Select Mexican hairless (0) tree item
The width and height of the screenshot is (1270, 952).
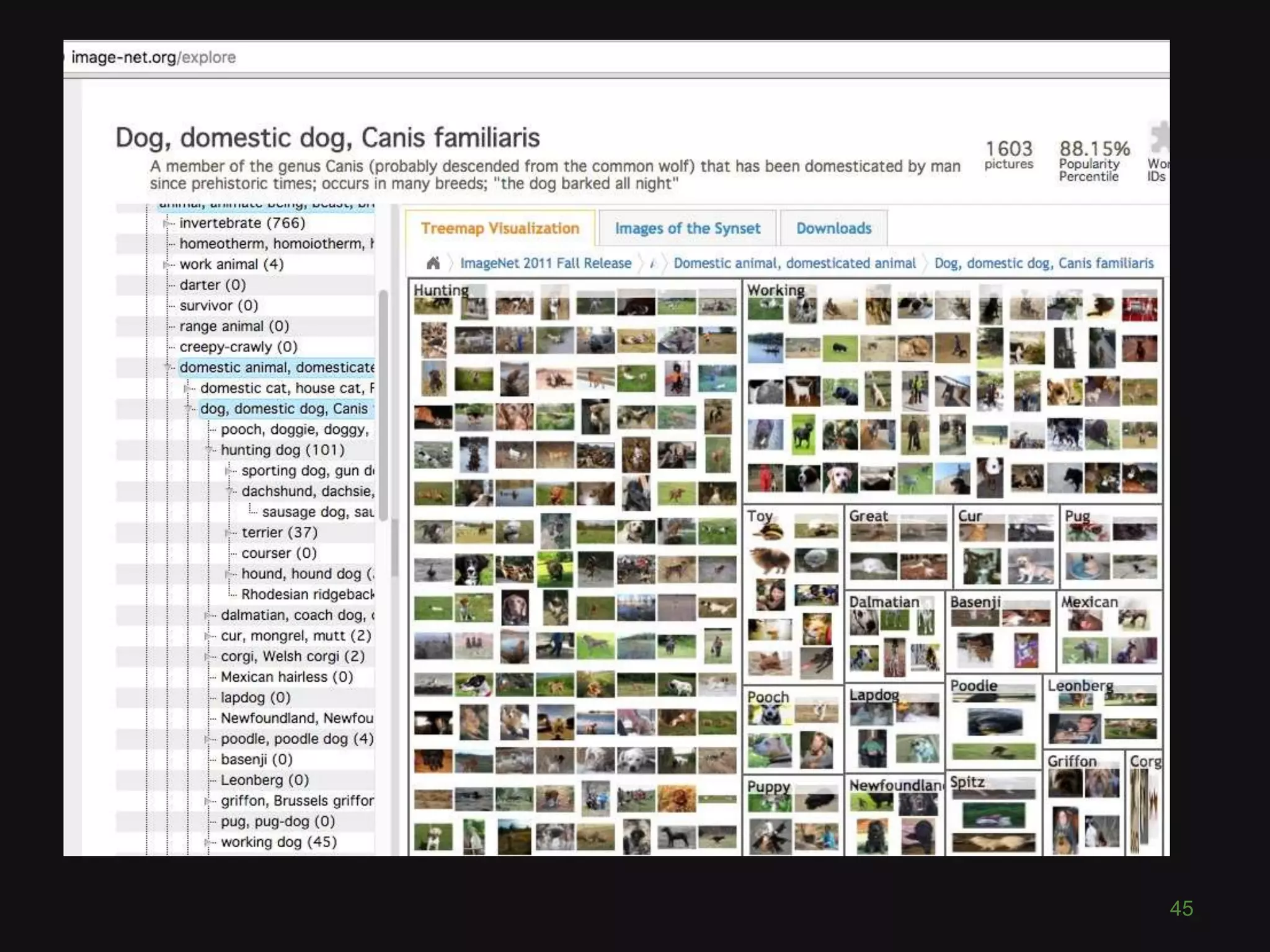287,677
